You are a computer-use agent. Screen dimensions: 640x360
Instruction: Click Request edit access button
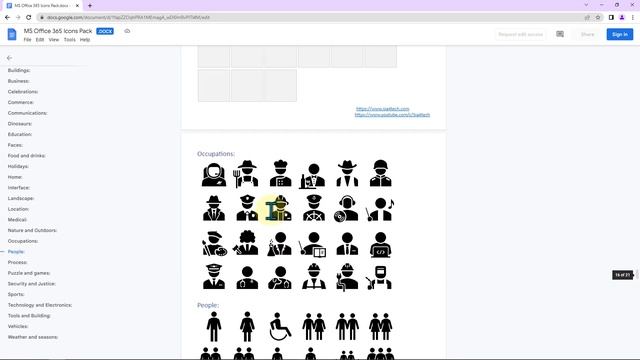coord(520,34)
